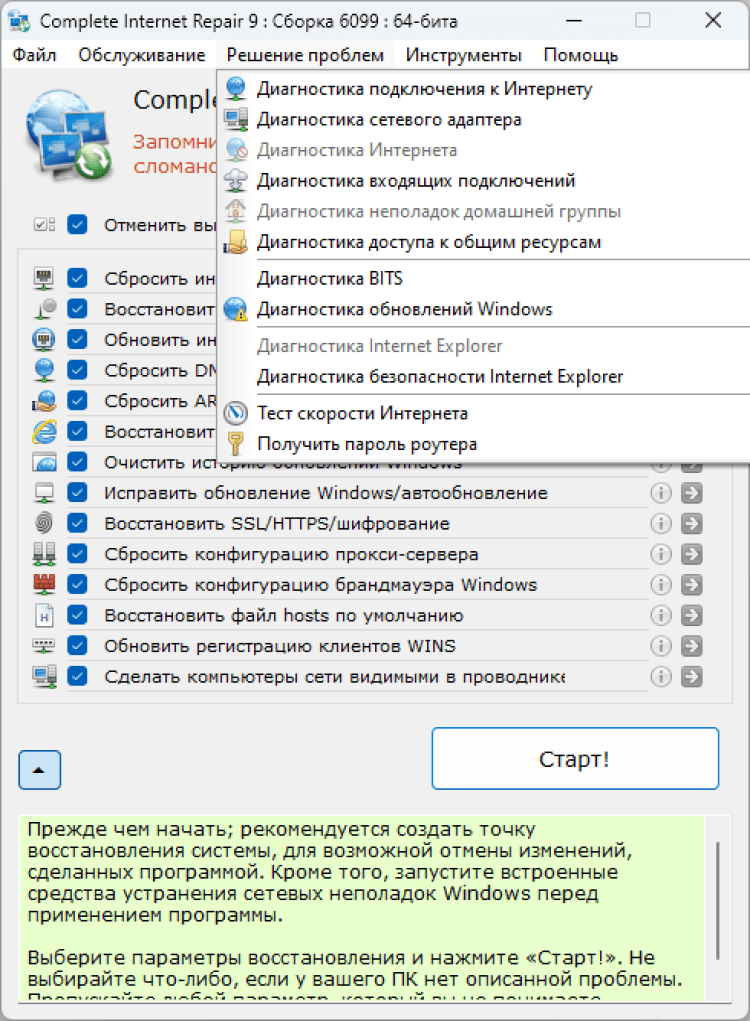This screenshot has width=750, height=1021.
Task: Click globe icon for Internet connection diagnostics
Action: (x=236, y=88)
